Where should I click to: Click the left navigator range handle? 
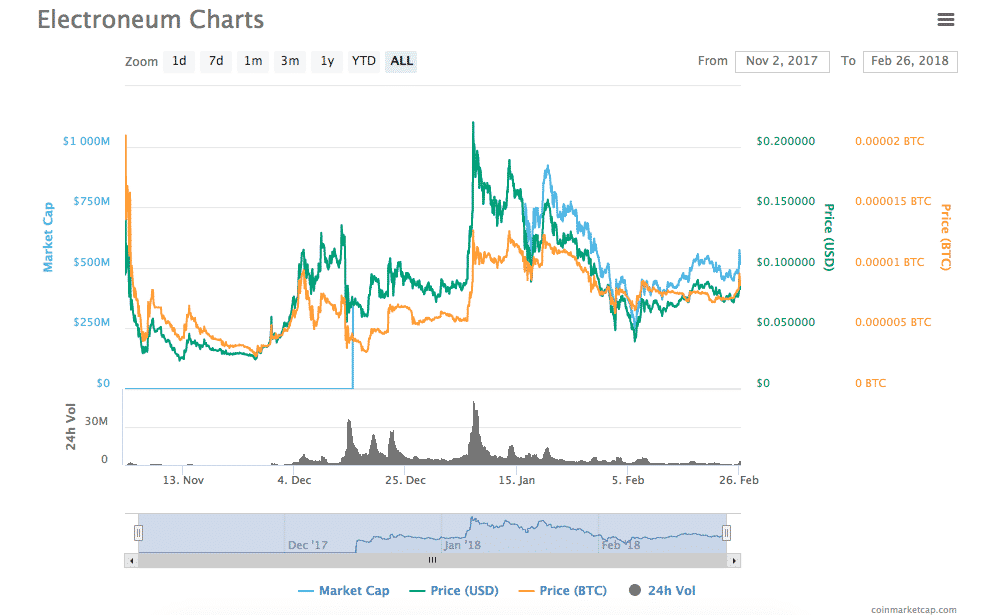tap(139, 533)
